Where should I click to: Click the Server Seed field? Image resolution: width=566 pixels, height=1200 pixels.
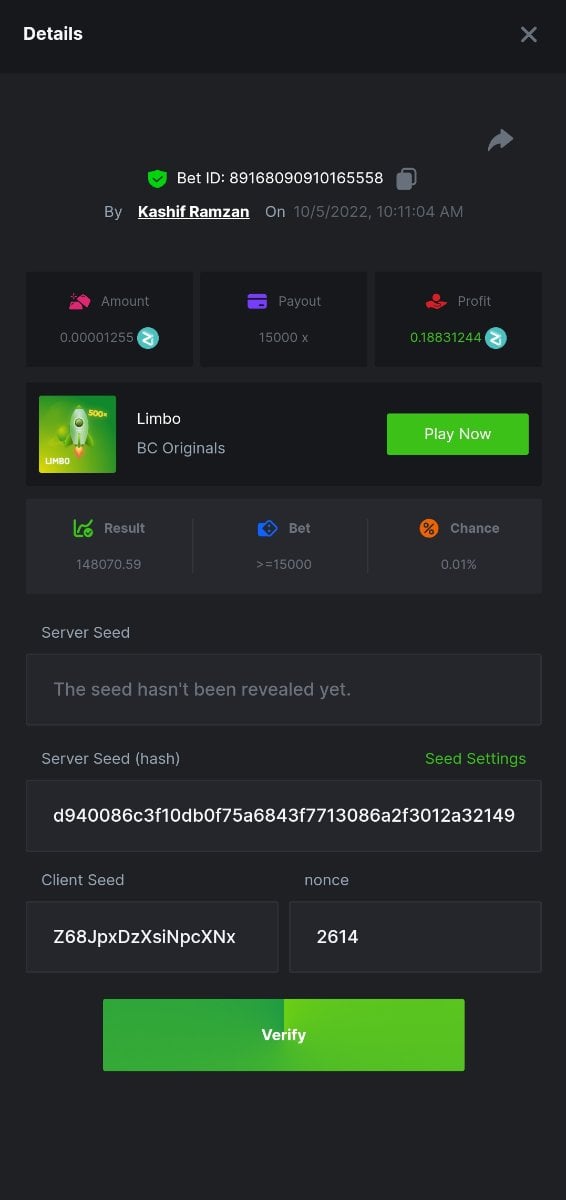pyautogui.click(x=283, y=689)
